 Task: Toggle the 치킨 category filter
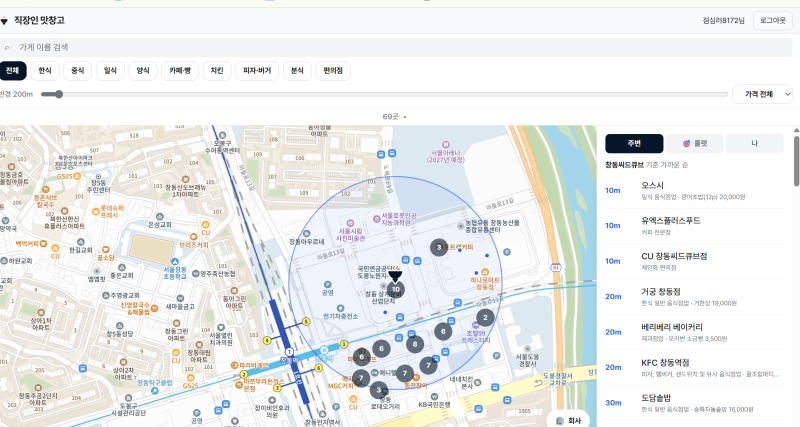tap(217, 70)
